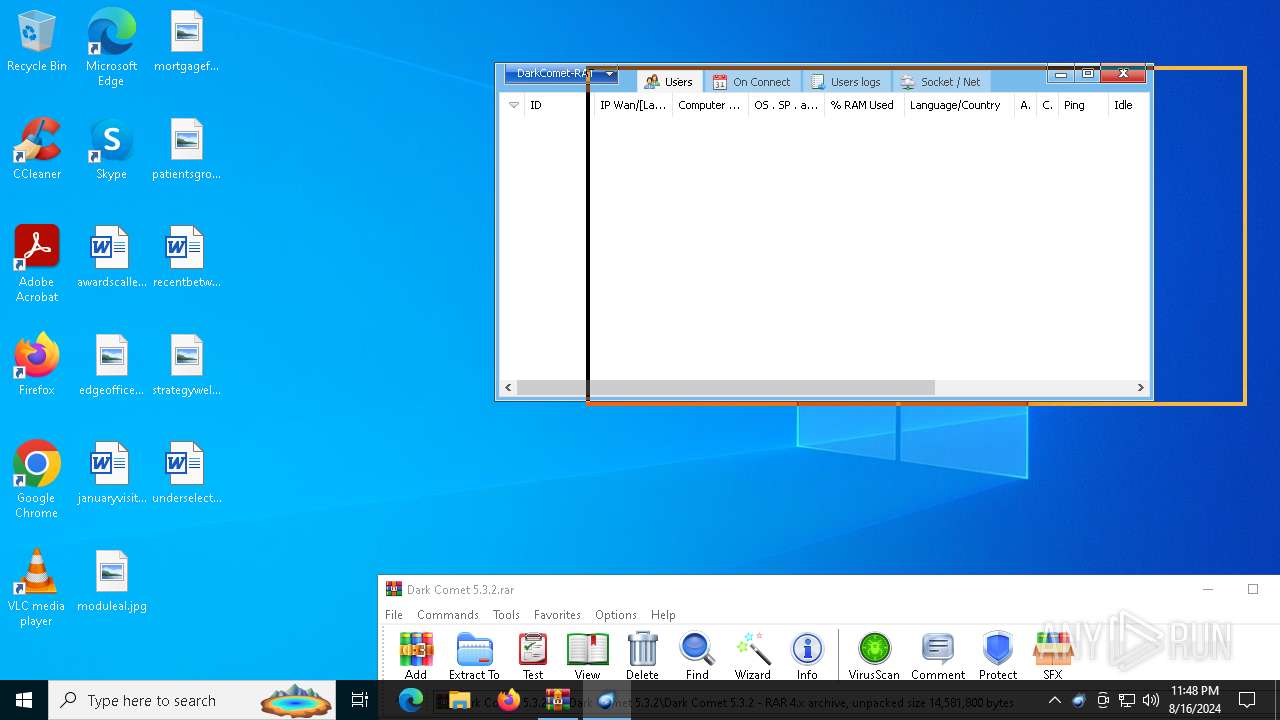Click the OS . SP column header
Viewport: 1280px width, 720px height.
point(786,105)
